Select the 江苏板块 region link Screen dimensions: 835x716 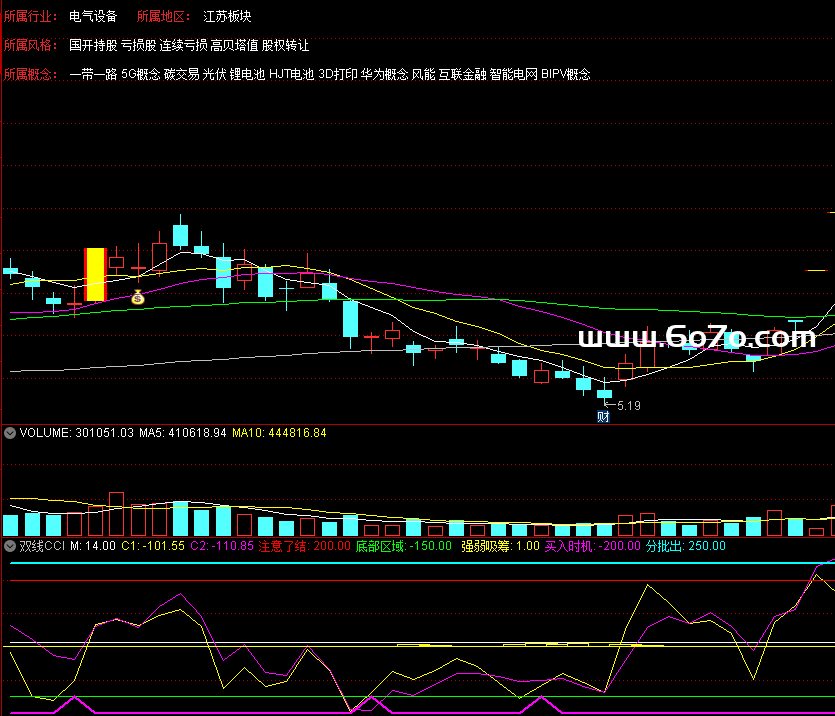coord(227,16)
